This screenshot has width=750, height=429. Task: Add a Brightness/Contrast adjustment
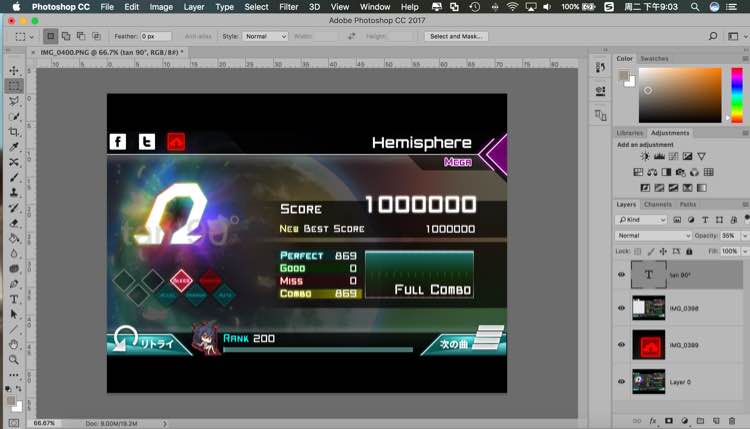(x=645, y=156)
